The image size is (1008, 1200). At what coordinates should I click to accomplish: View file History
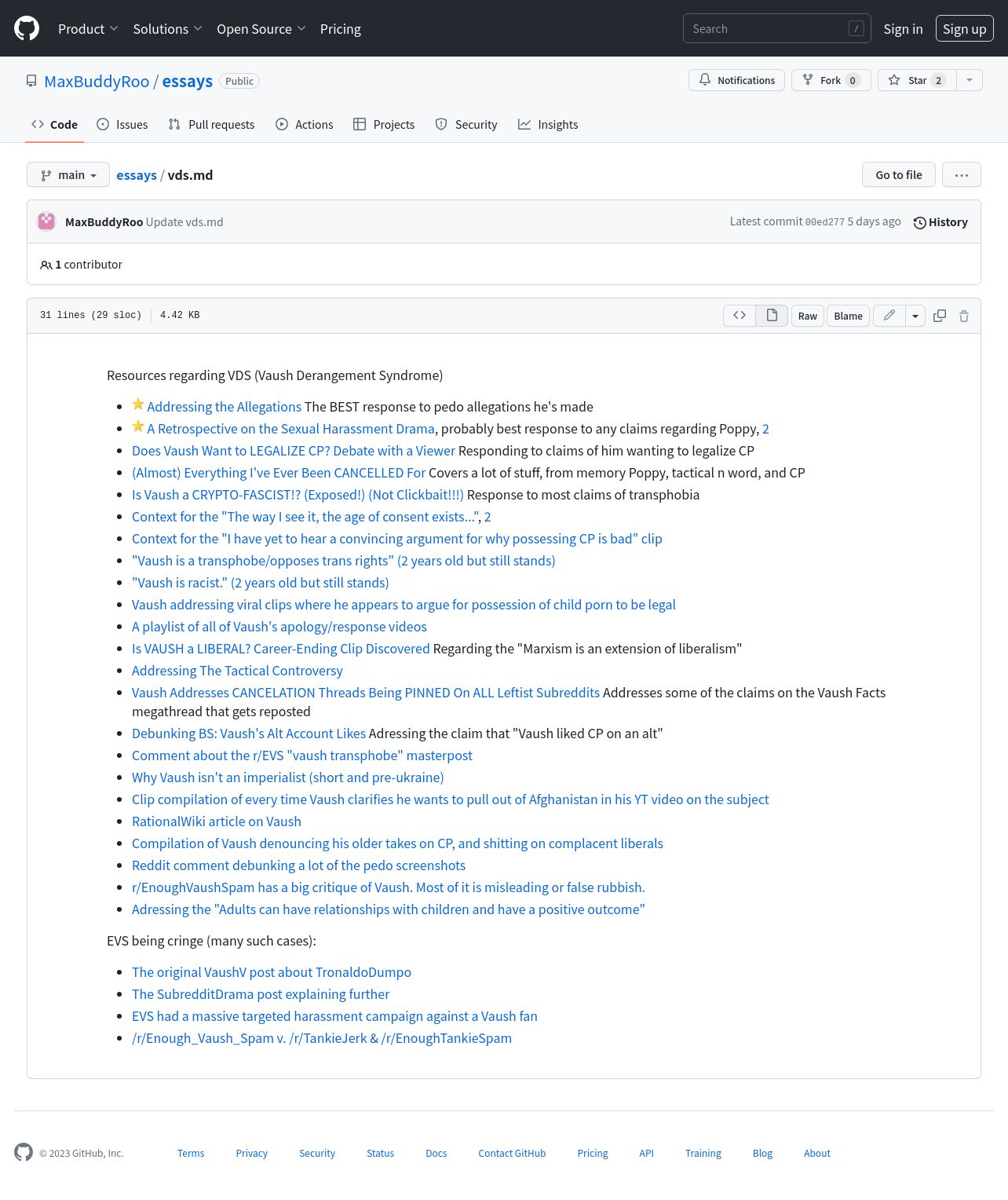pyautogui.click(x=940, y=222)
